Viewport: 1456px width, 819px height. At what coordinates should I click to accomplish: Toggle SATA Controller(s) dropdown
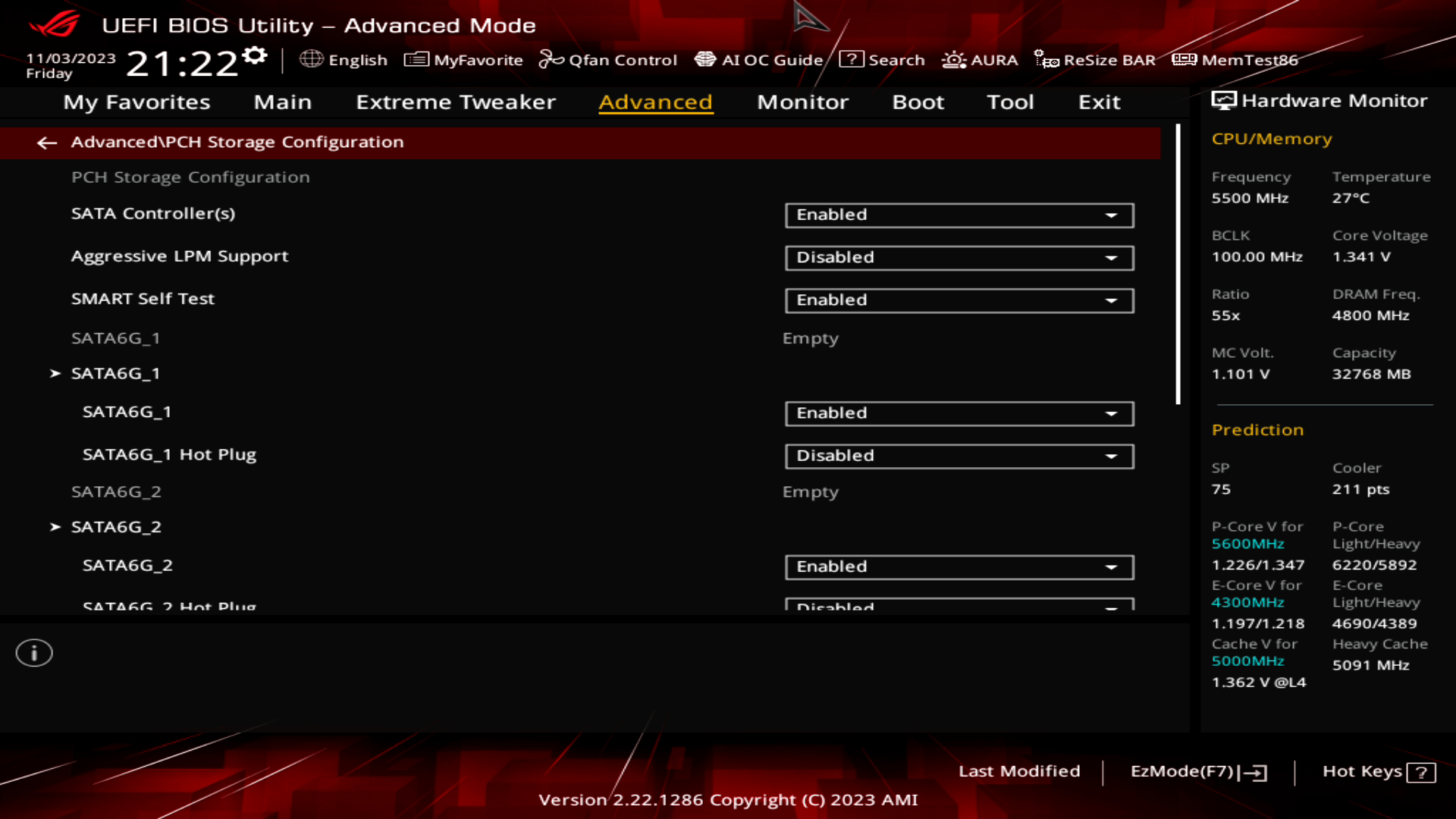(x=958, y=214)
